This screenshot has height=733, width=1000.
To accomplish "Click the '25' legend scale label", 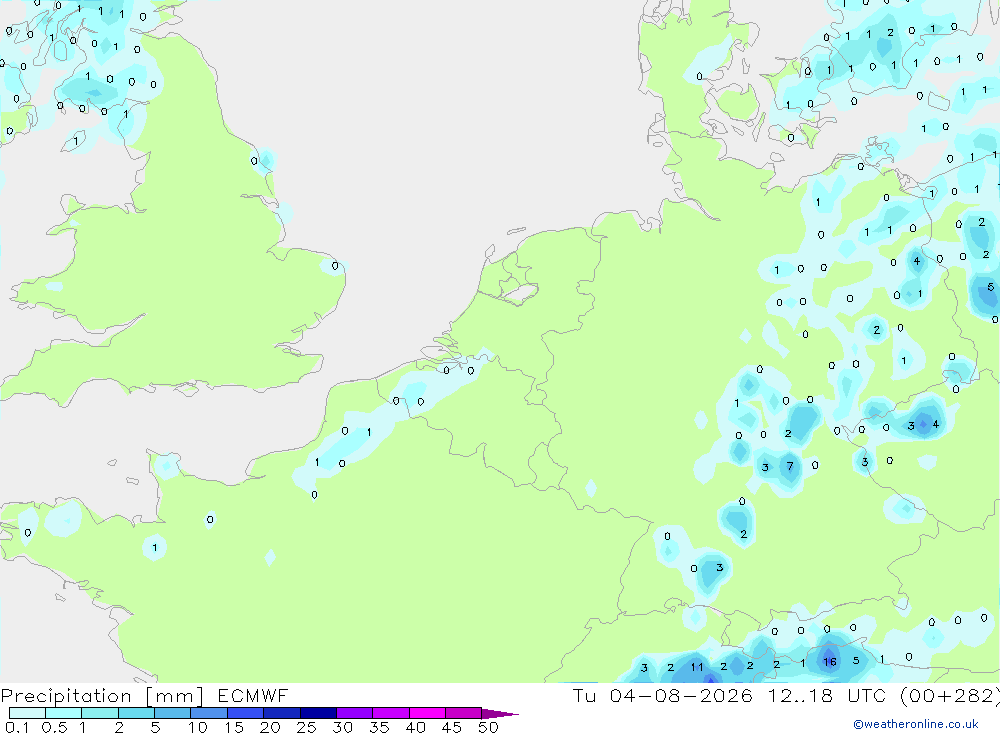I will click(x=306, y=727).
